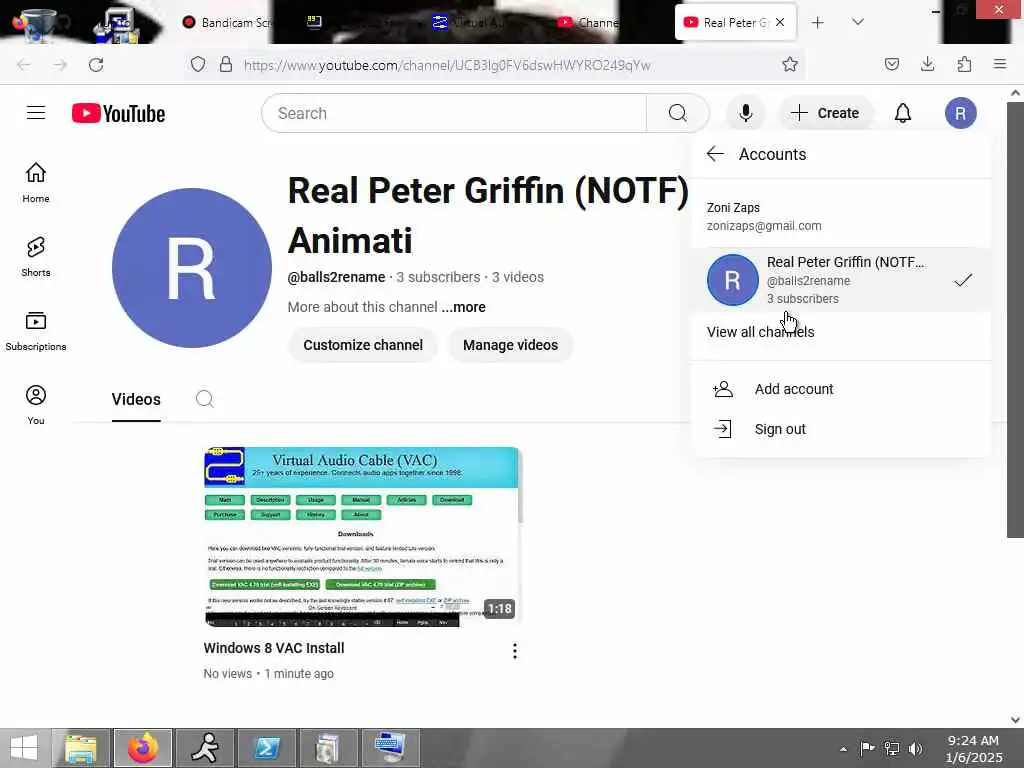1024x768 pixels.
Task: Open Firefox application menu
Action: point(1000,64)
